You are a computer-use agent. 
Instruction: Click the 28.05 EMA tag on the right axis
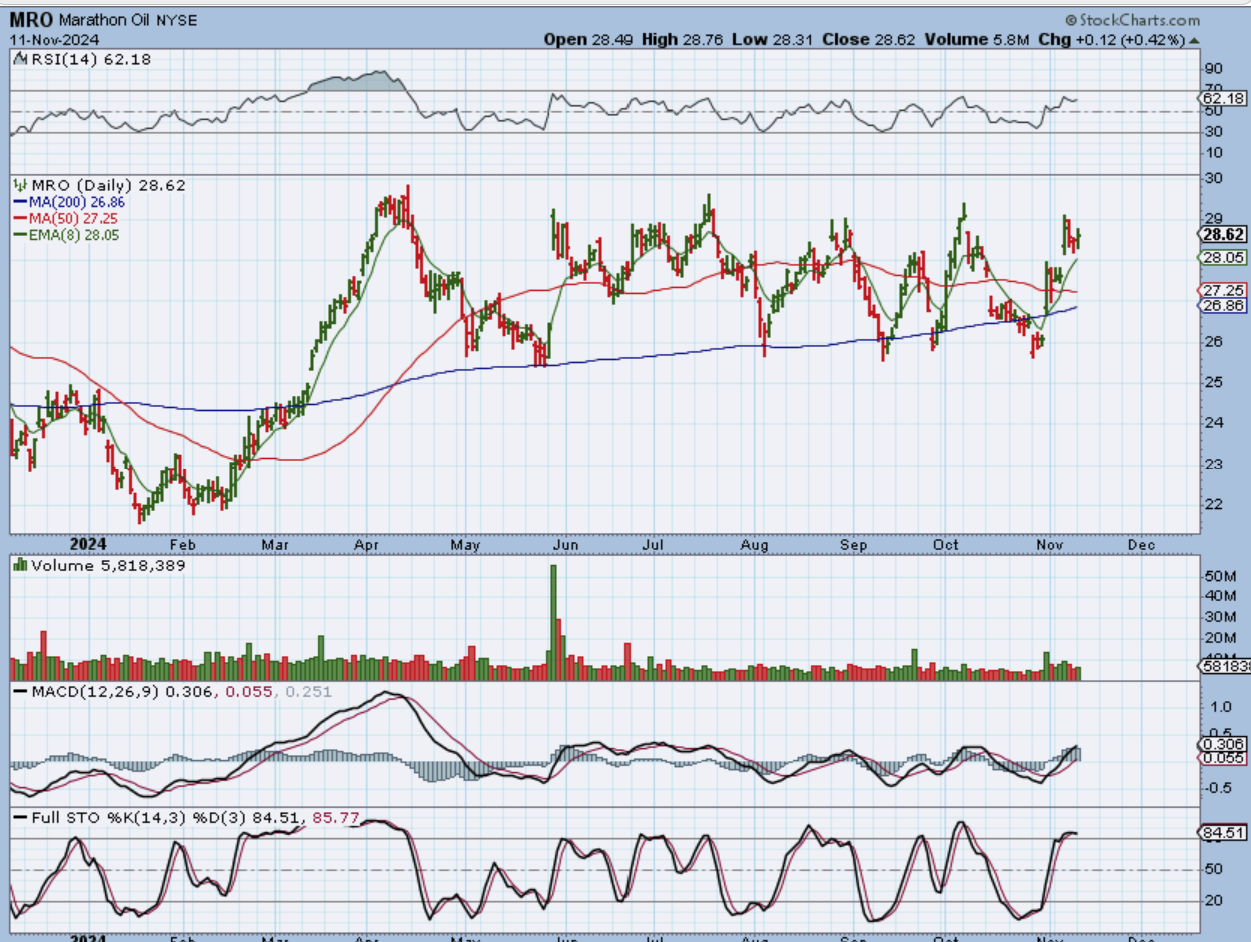pos(1224,257)
